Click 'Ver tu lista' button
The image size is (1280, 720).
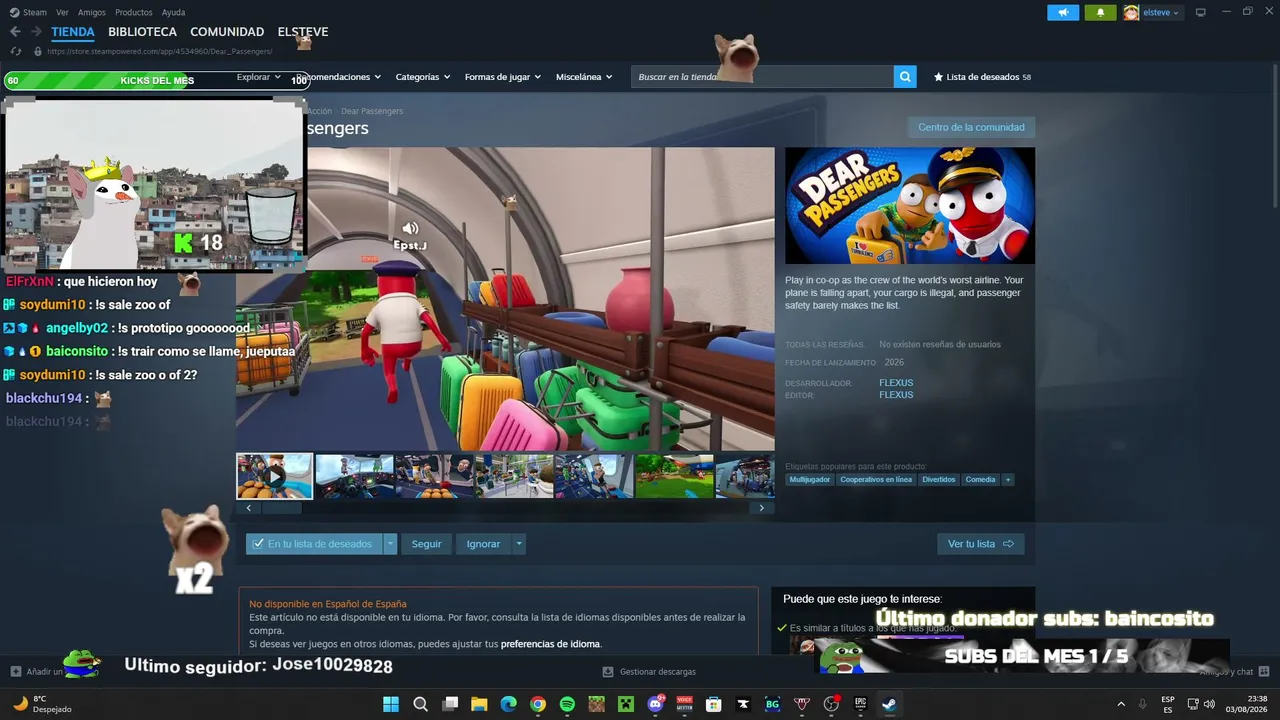coord(981,544)
